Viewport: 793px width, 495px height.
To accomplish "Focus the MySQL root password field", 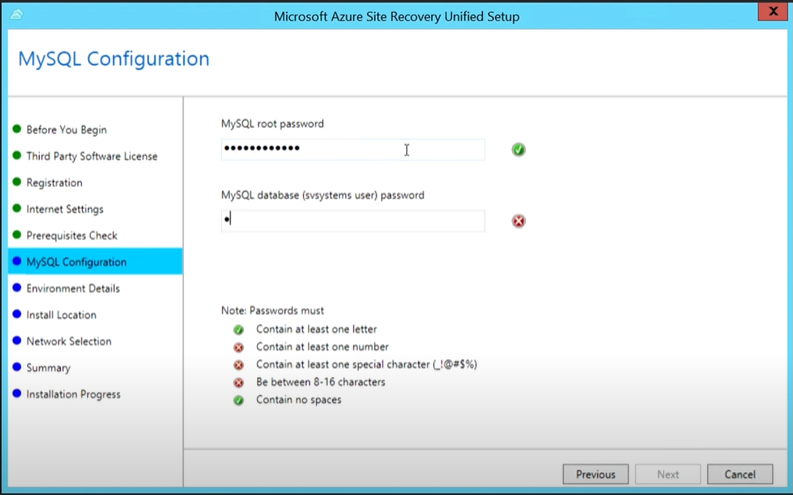I will pyautogui.click(x=353, y=150).
